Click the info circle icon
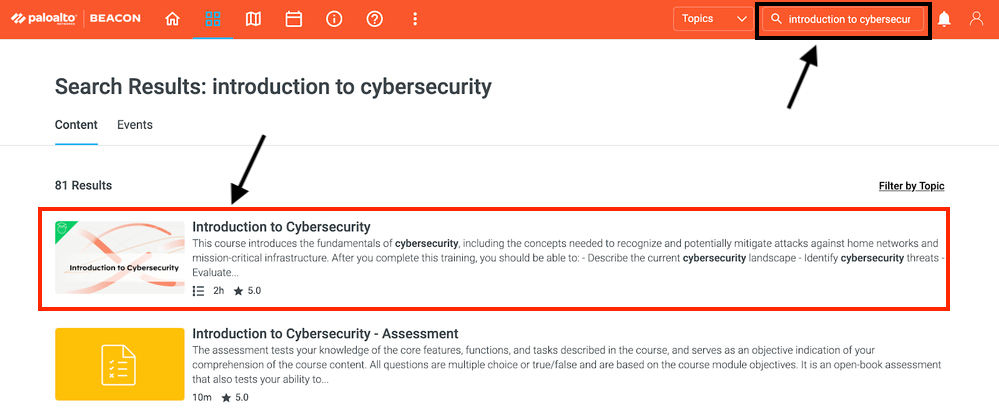 click(x=334, y=19)
